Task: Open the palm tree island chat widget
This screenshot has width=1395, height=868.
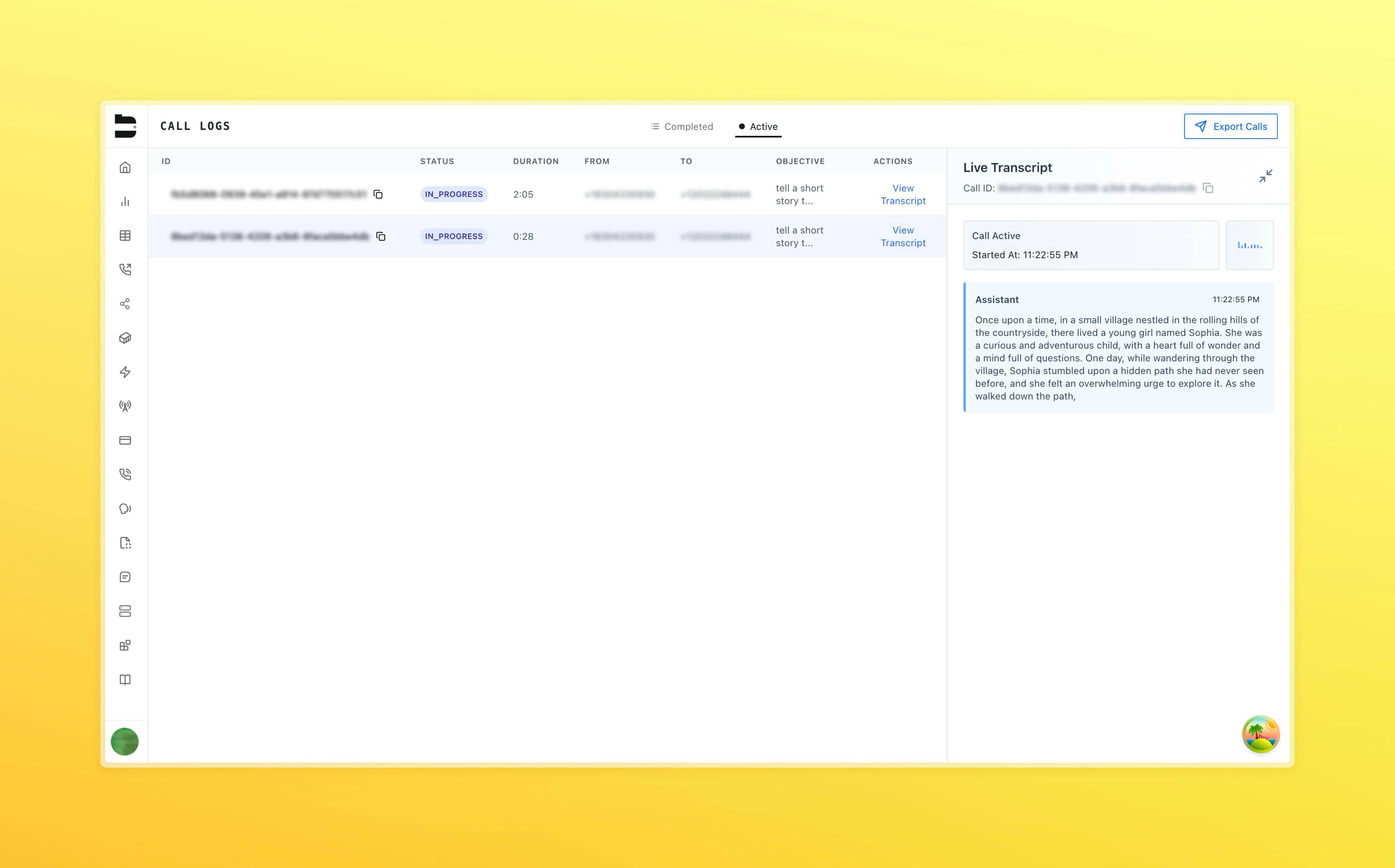Action: click(1261, 734)
